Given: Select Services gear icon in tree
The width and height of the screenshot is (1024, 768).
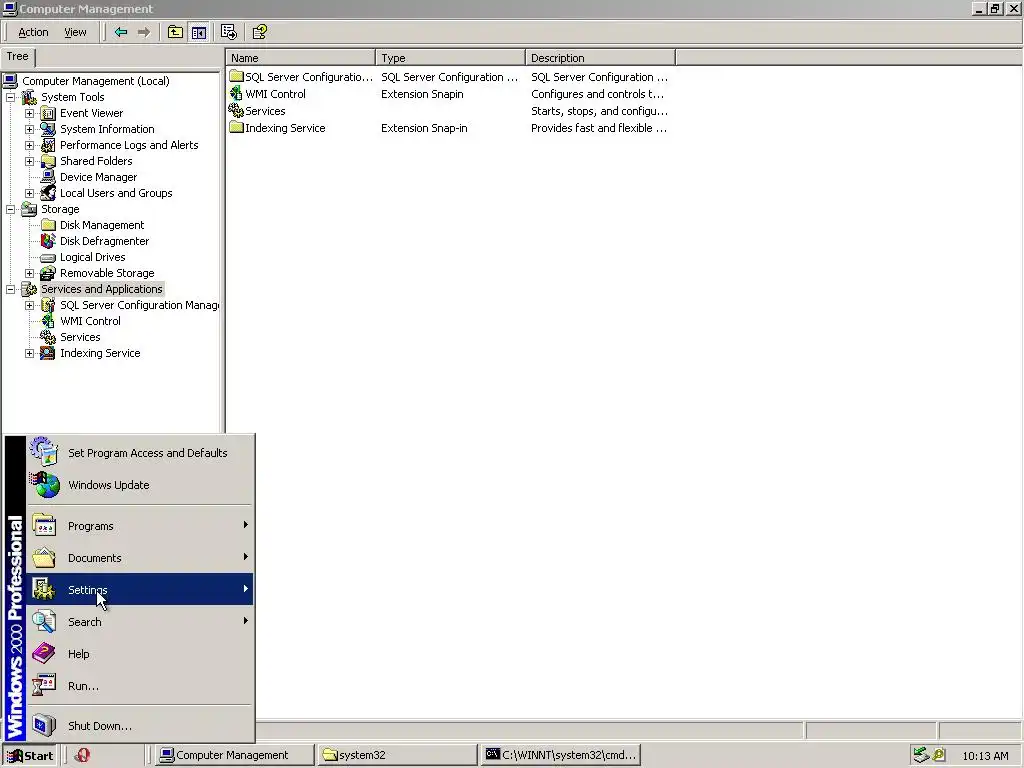Looking at the screenshot, I should click(48, 337).
